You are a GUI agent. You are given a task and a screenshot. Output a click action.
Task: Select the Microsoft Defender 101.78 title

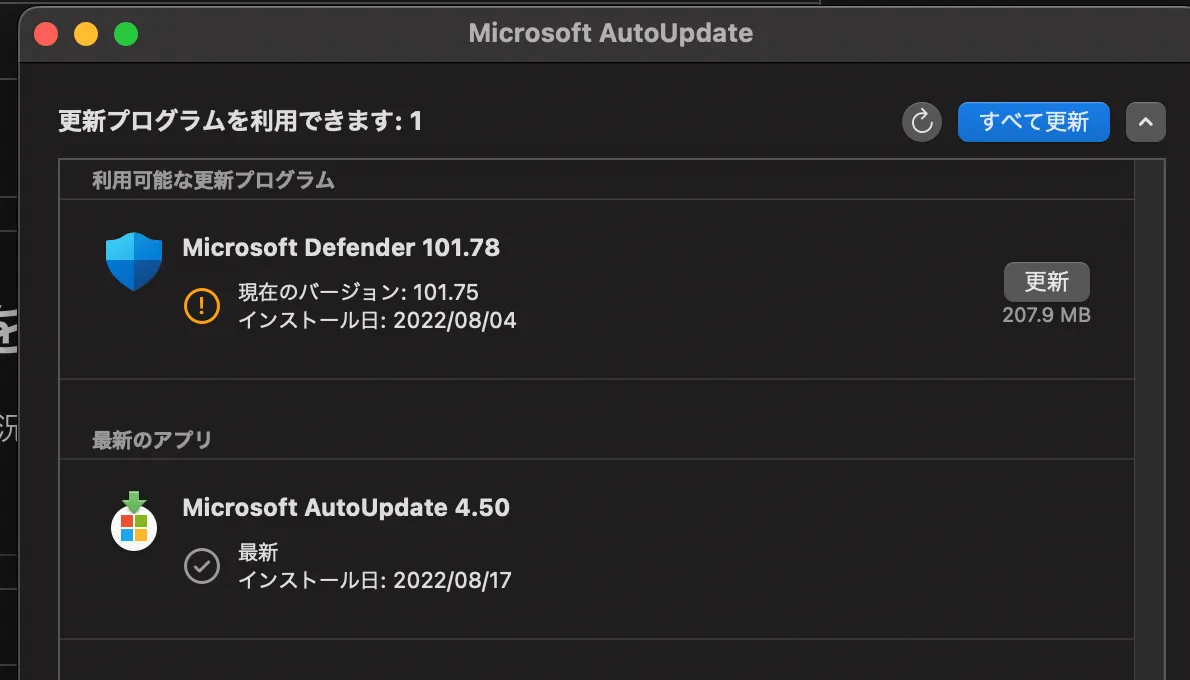pos(341,247)
